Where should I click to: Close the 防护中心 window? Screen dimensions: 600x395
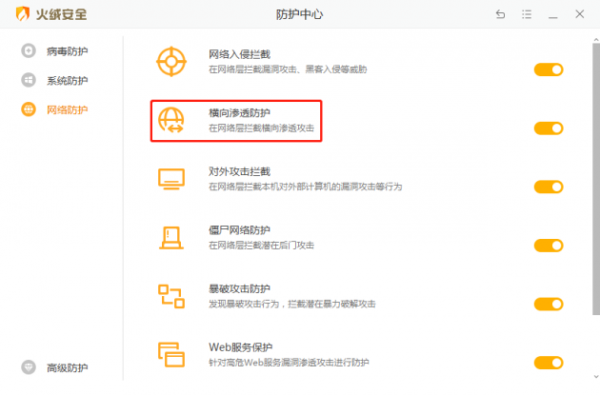[580, 14]
